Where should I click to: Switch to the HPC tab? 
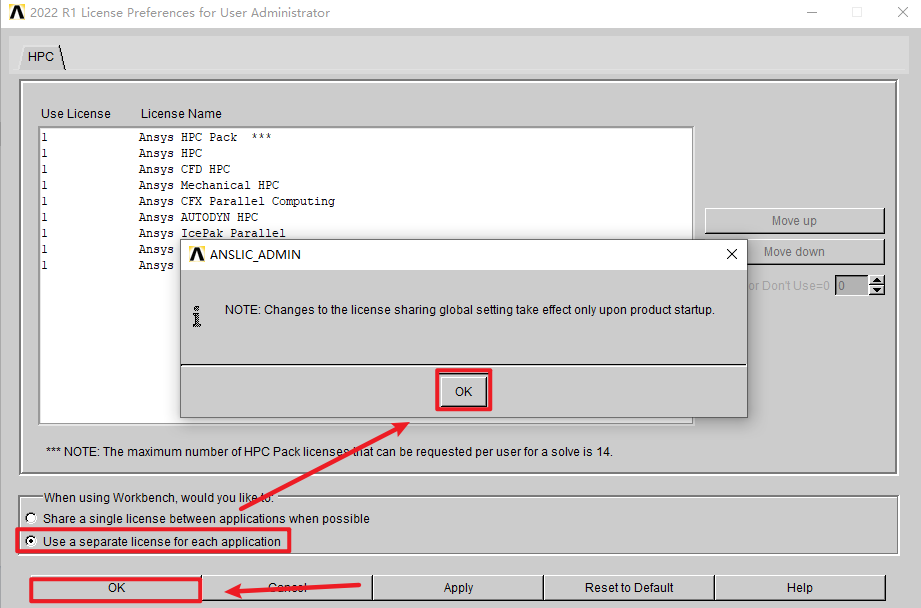click(x=41, y=57)
